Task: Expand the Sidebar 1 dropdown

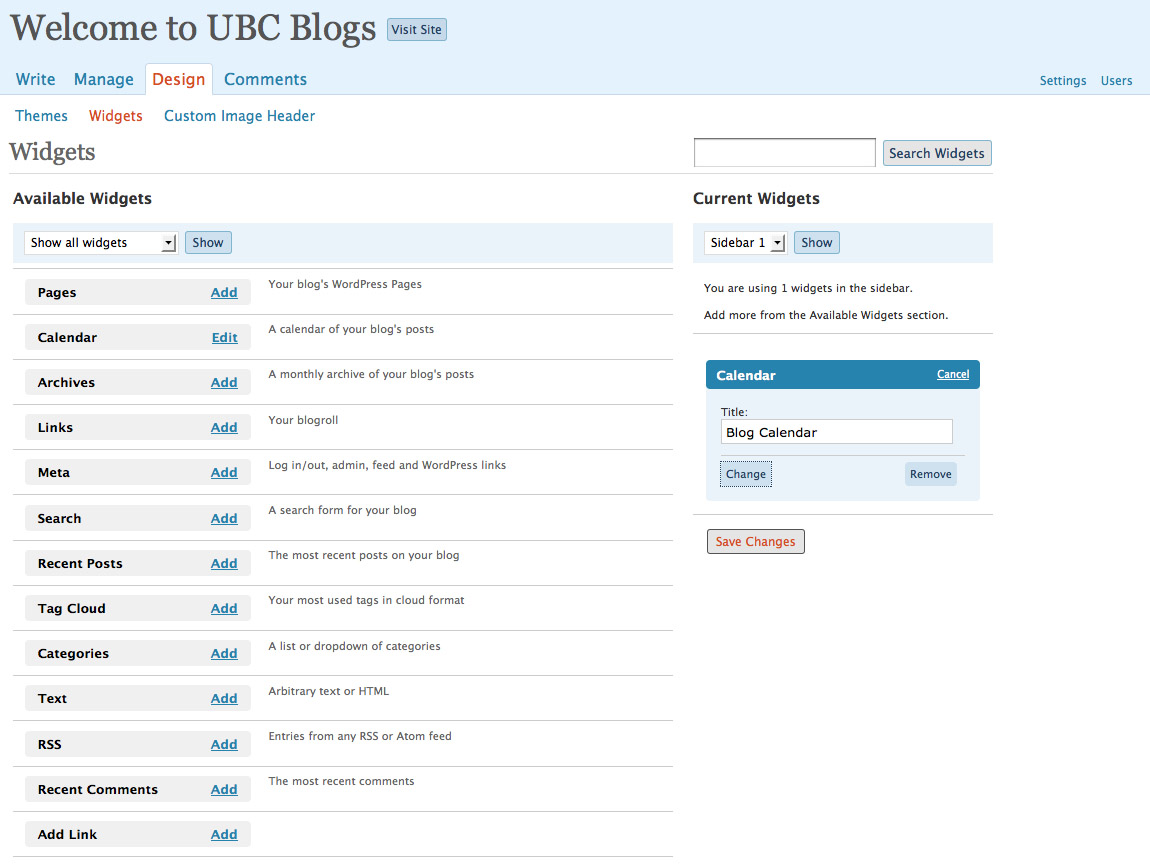Action: point(745,243)
